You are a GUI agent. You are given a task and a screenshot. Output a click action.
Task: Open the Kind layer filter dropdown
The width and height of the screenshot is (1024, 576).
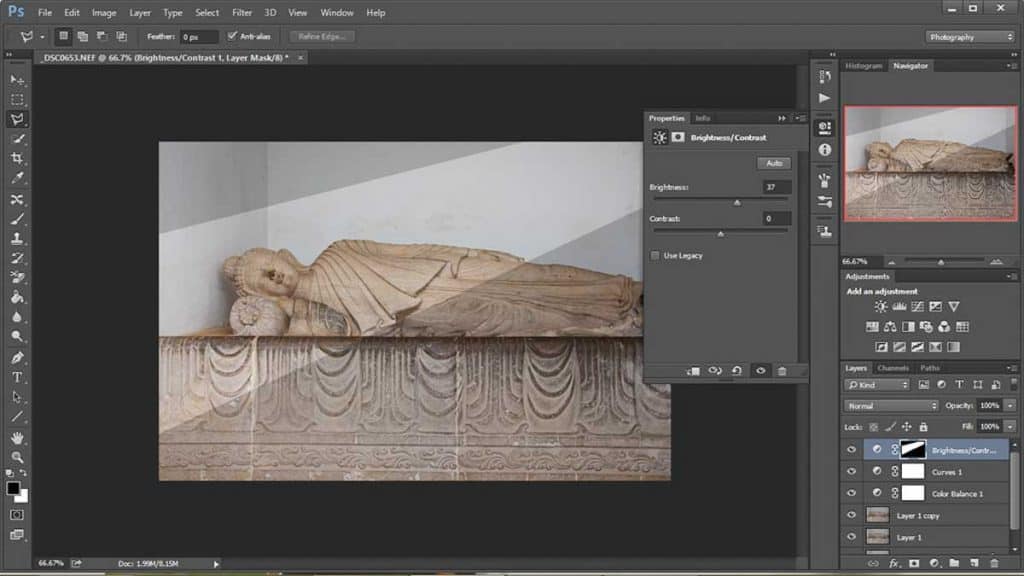tap(876, 385)
